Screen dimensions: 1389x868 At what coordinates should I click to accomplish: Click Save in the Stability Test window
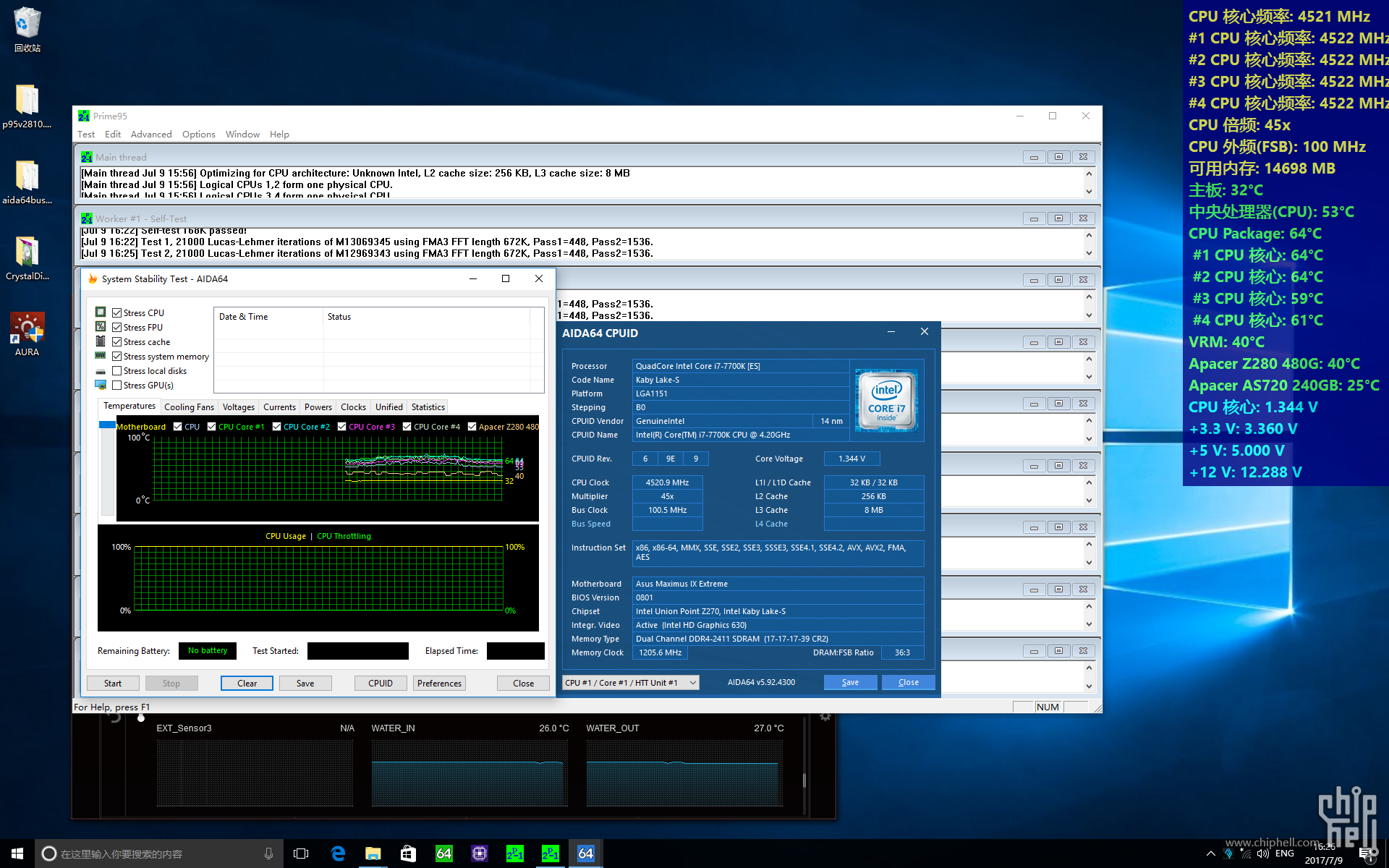[x=305, y=683]
